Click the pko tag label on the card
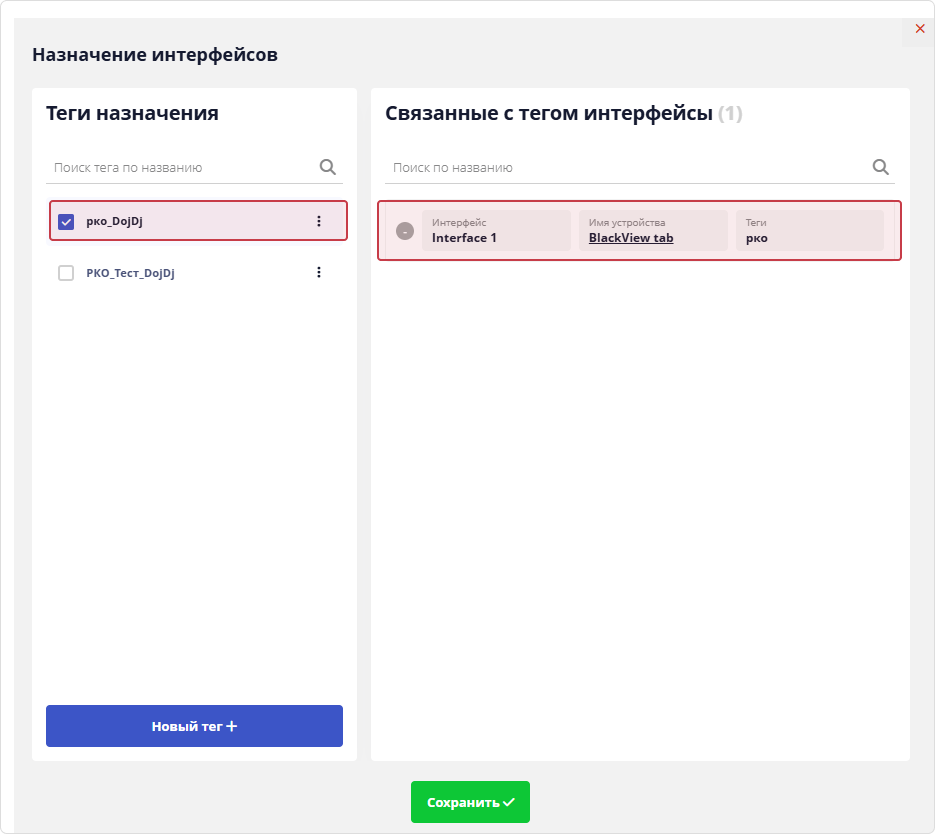 pos(757,237)
